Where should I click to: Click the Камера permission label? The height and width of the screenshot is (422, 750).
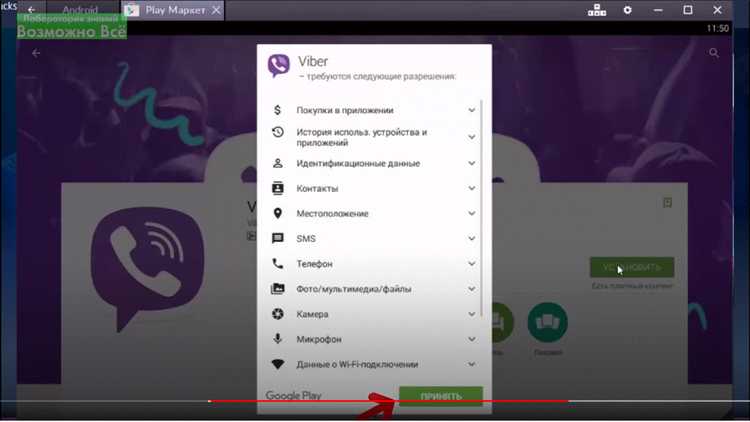click(x=312, y=314)
